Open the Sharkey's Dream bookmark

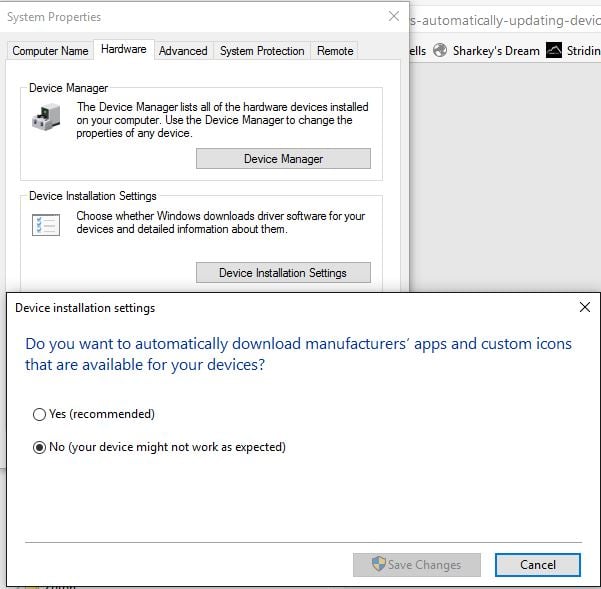click(x=495, y=51)
